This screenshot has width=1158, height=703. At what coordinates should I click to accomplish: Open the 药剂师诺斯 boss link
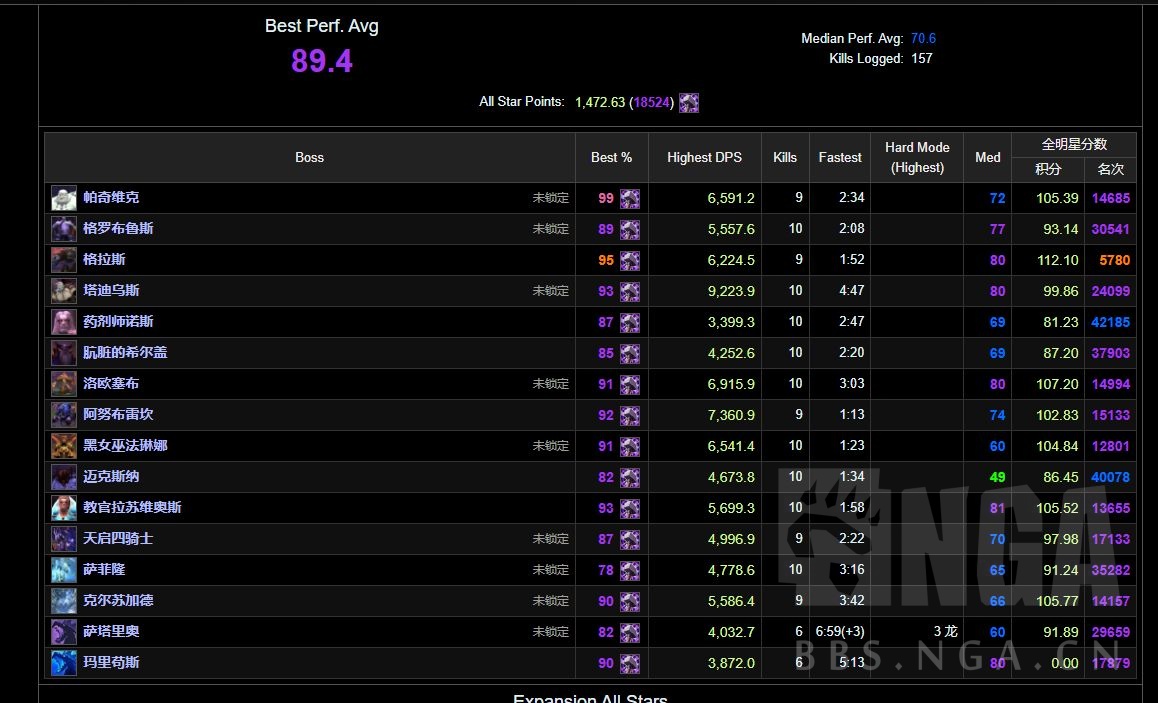point(118,322)
